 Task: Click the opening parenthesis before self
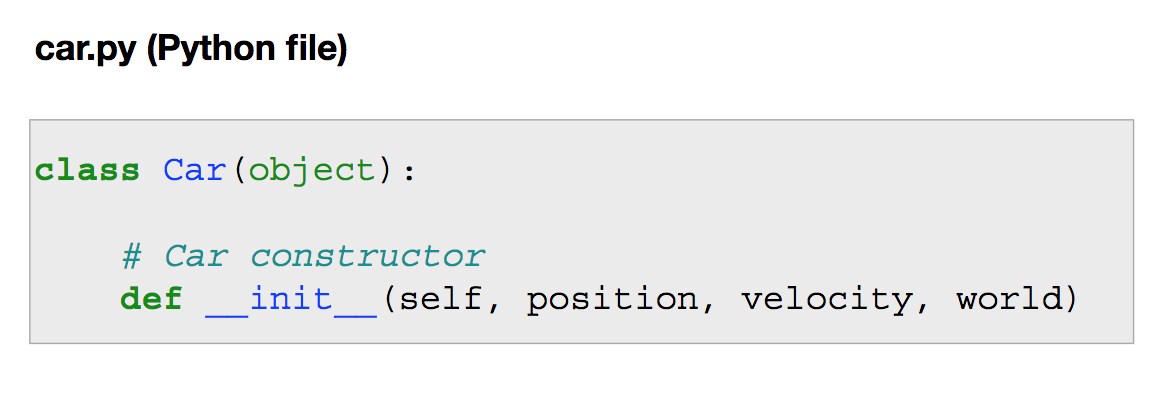(x=389, y=301)
